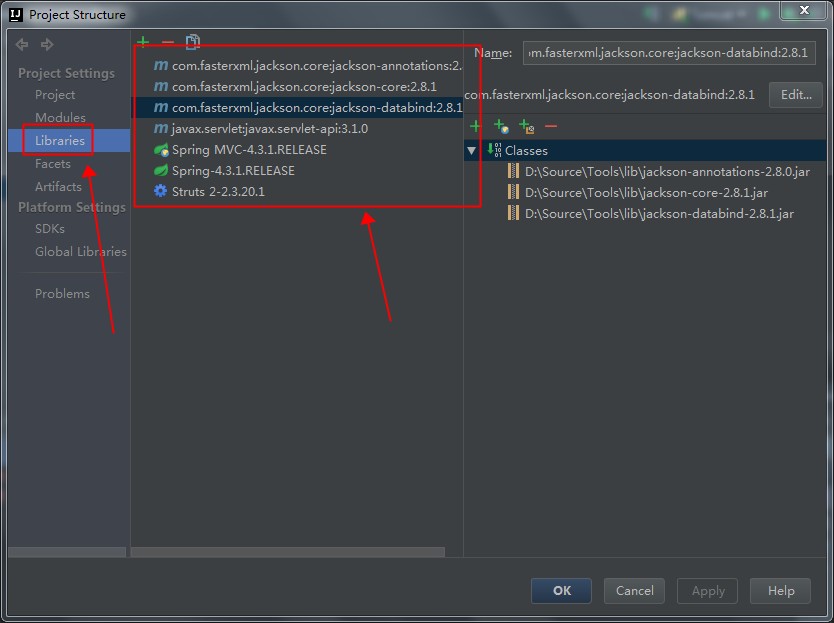Screen dimensions: 834x623
Task: Click the library Name input field
Action: coord(669,53)
